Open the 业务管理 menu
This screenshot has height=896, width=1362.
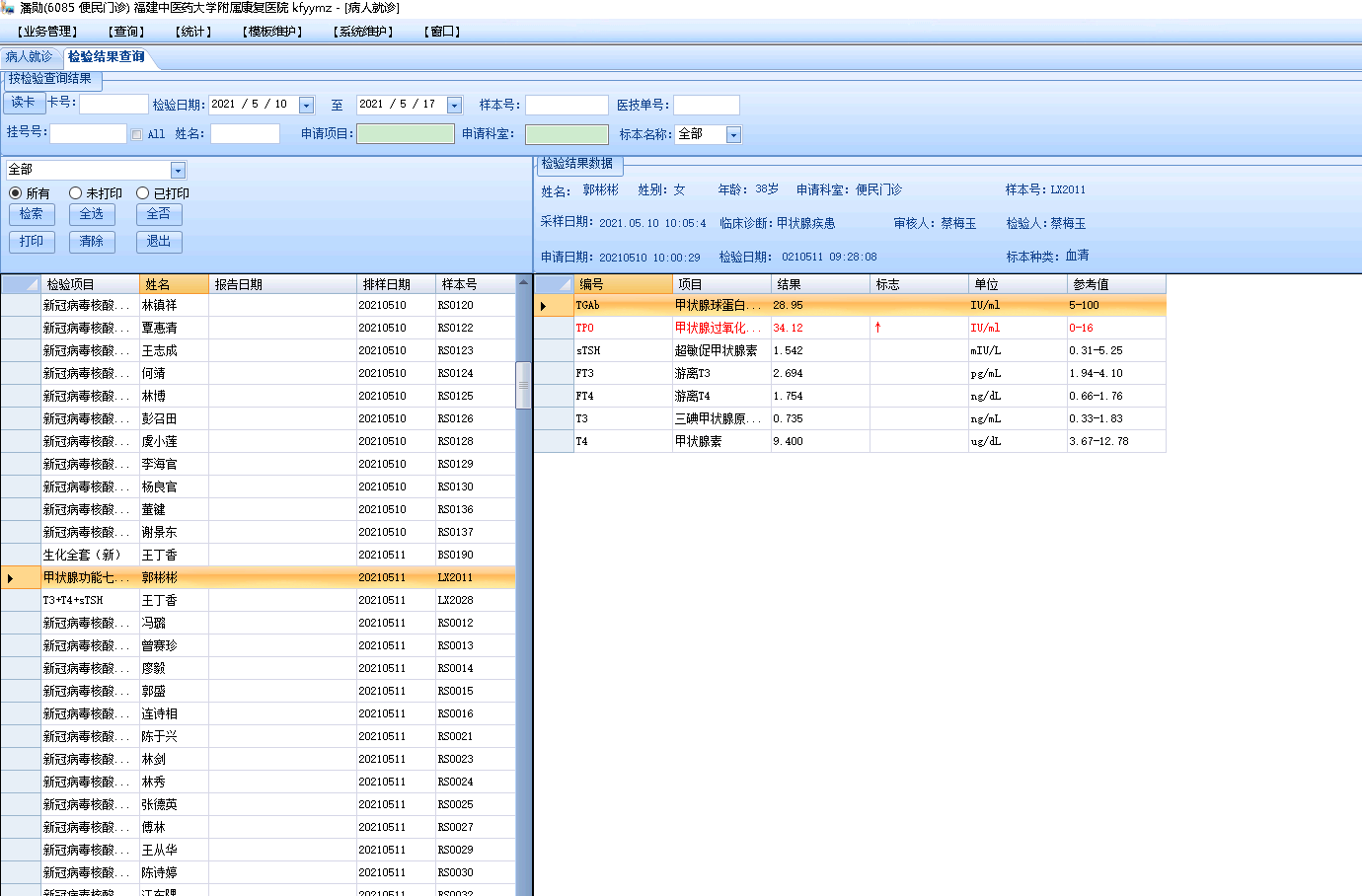click(x=46, y=32)
